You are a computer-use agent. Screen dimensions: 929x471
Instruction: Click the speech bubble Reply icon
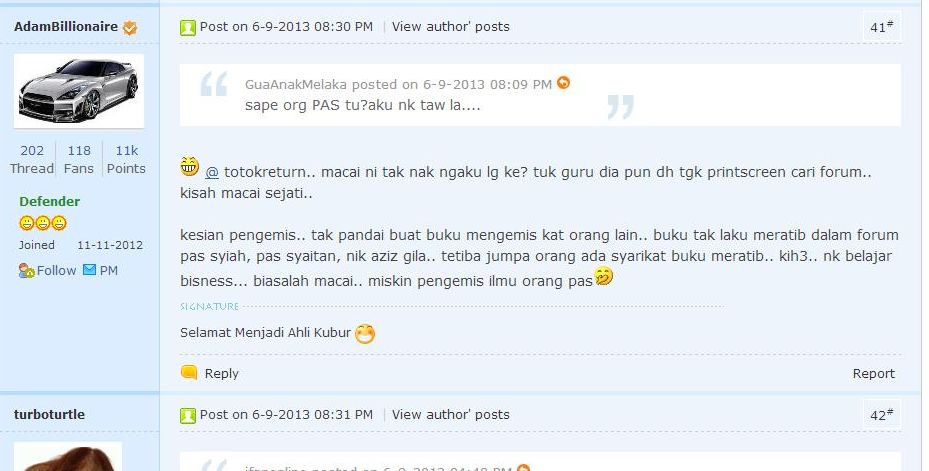(x=188, y=372)
